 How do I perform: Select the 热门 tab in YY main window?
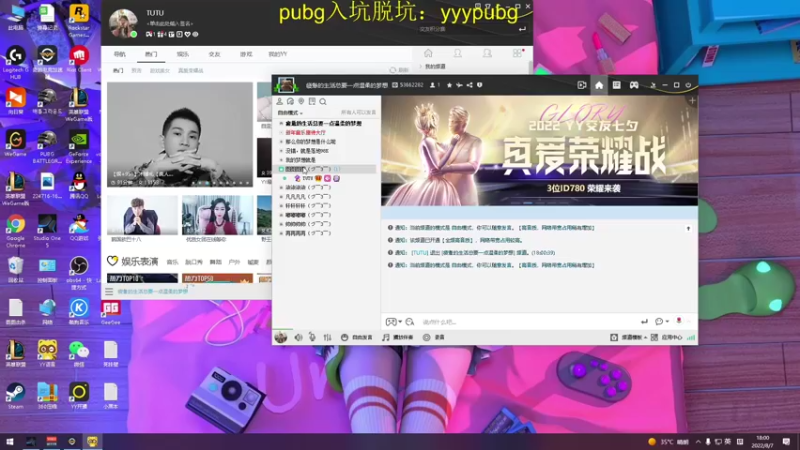pyautogui.click(x=151, y=54)
